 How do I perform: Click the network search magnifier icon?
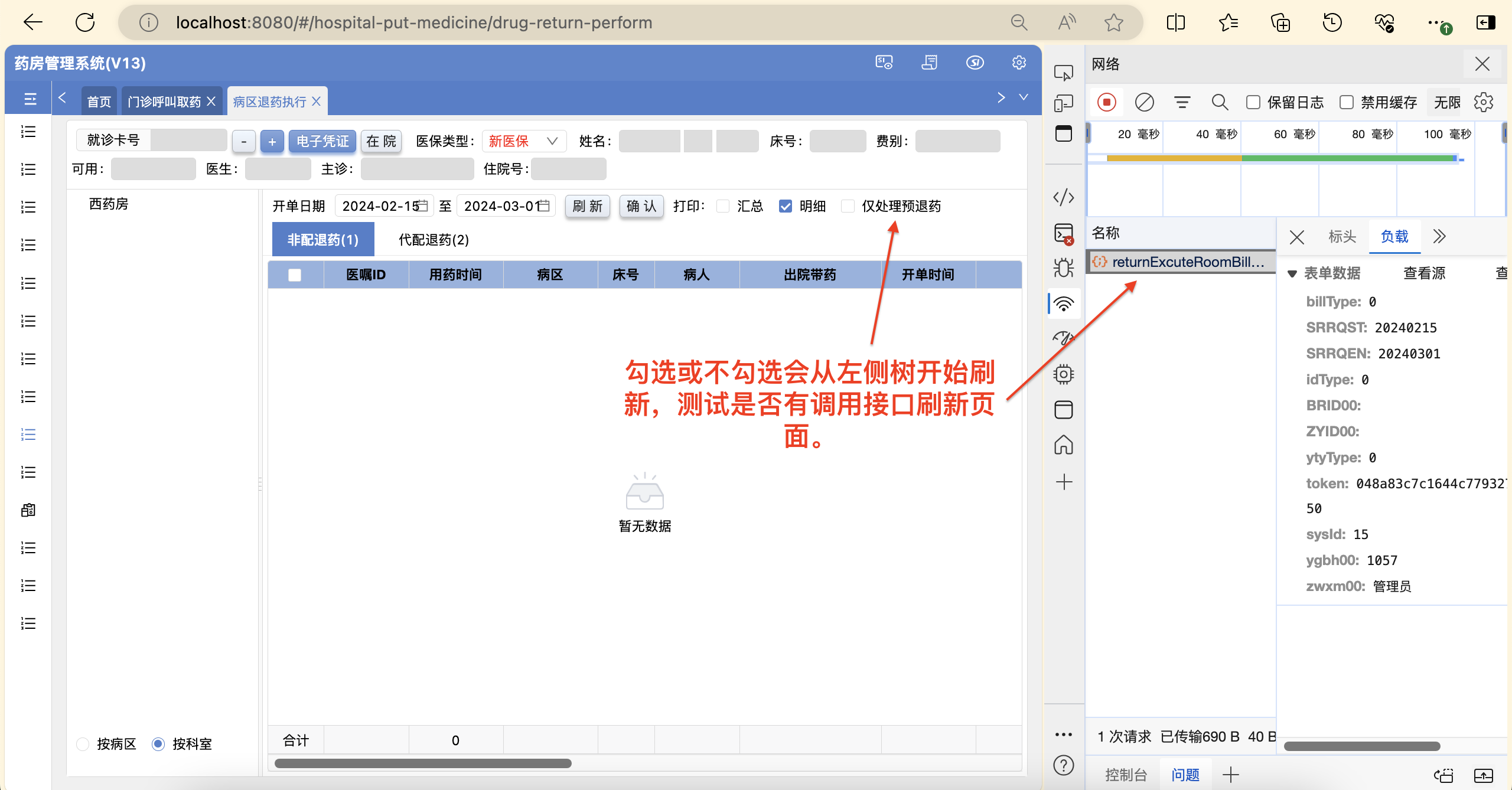(1220, 102)
